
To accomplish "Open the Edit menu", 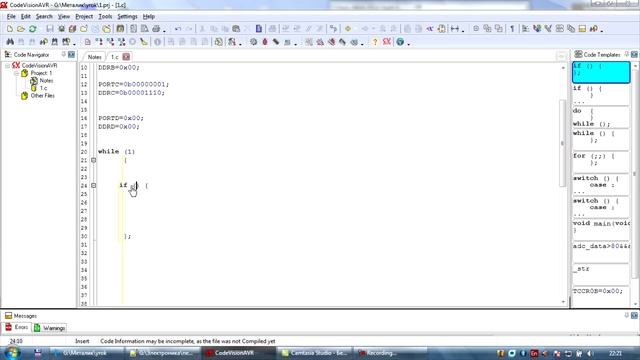I will coord(26,17).
